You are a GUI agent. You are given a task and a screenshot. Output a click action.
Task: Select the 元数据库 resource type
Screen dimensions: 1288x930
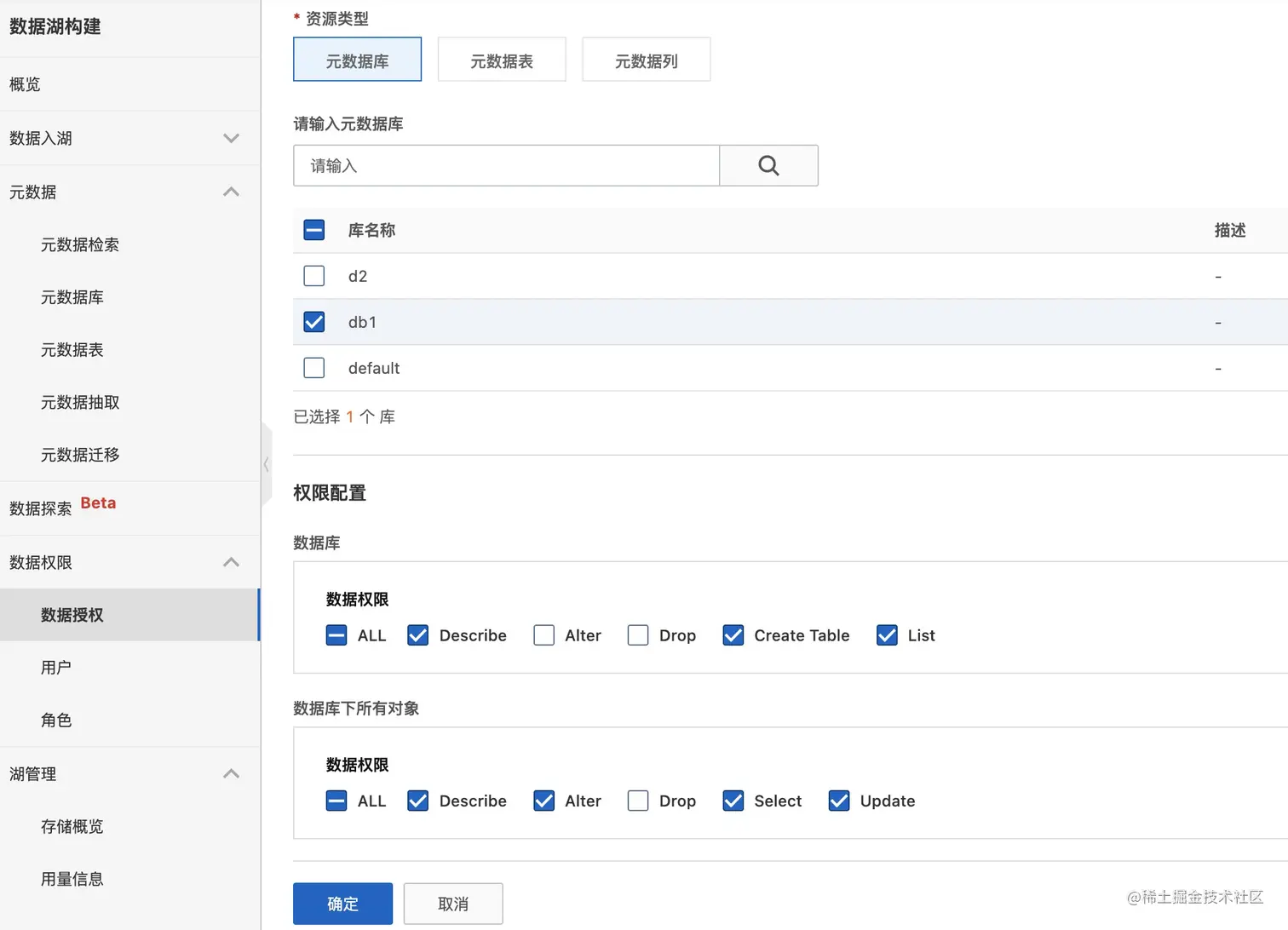(357, 60)
